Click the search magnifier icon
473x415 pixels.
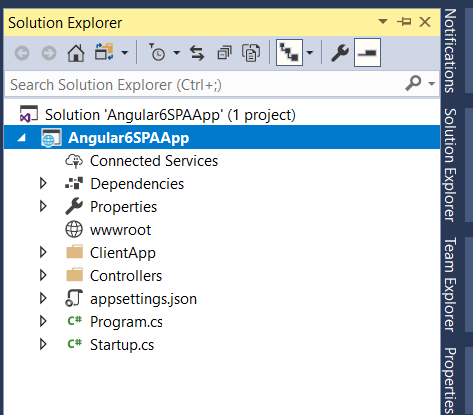coord(413,83)
